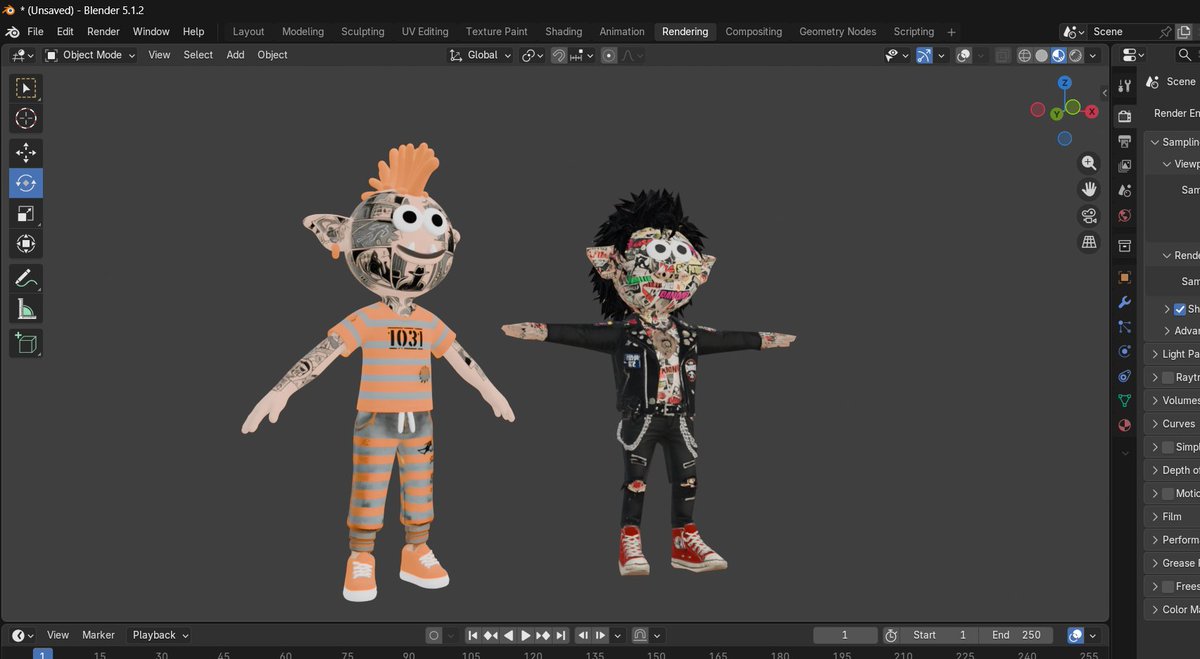Open the File menu
Image resolution: width=1200 pixels, height=659 pixels.
pyautogui.click(x=35, y=32)
